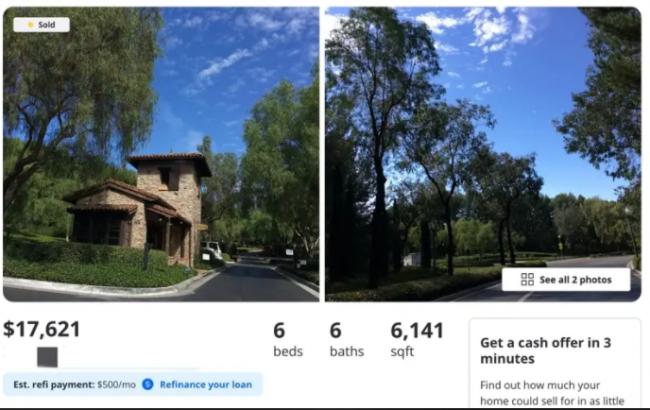Click the $17,621 price

[x=41, y=329]
